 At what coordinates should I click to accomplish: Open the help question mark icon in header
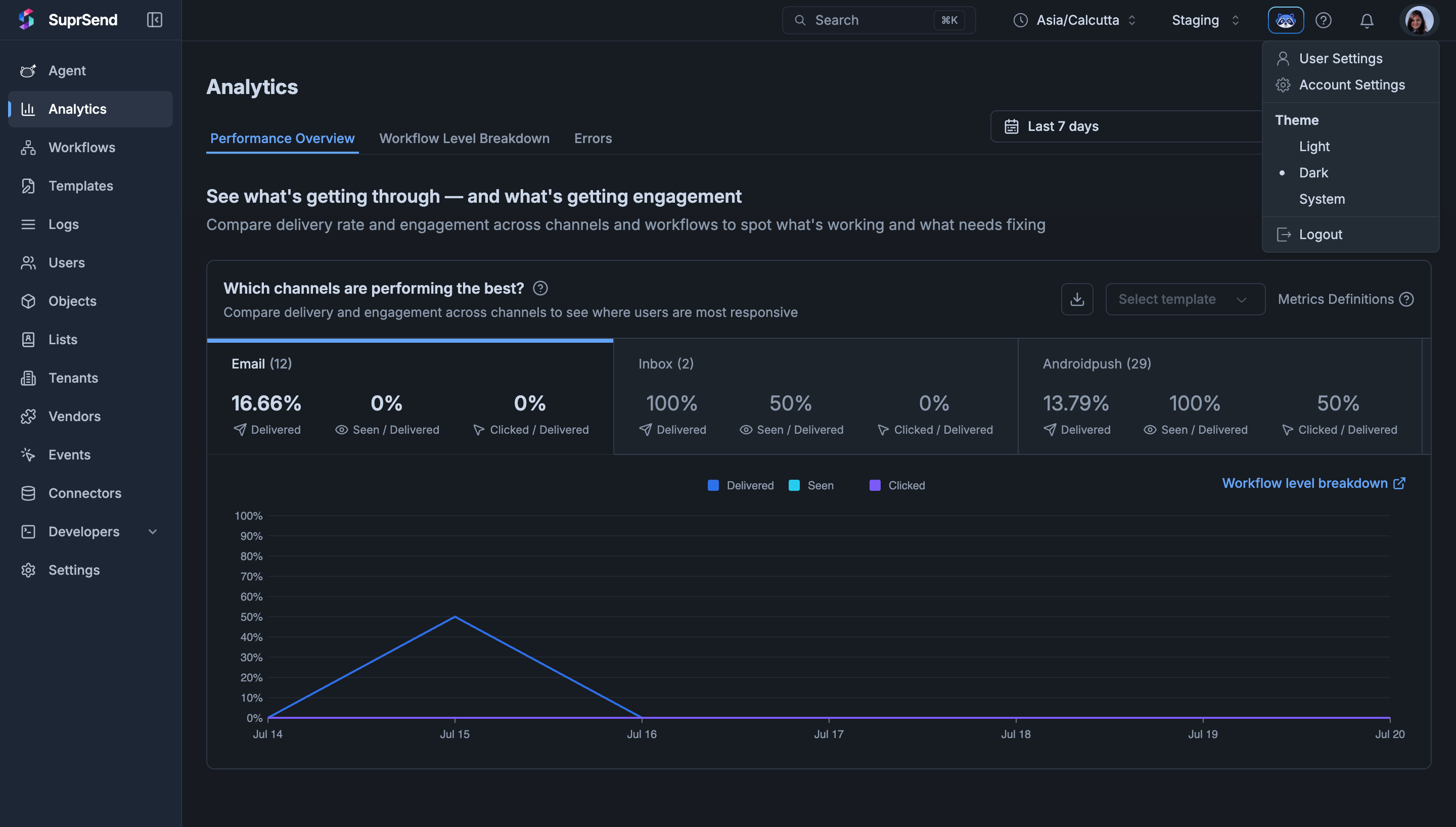pos(1324,20)
